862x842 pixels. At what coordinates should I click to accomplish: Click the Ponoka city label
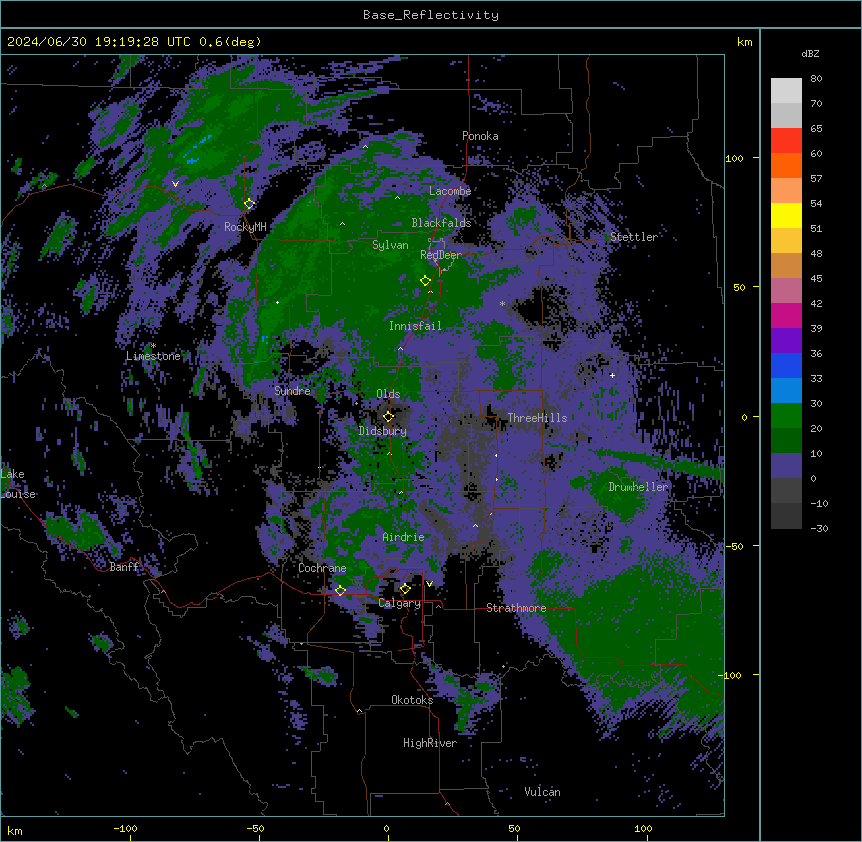click(480, 136)
